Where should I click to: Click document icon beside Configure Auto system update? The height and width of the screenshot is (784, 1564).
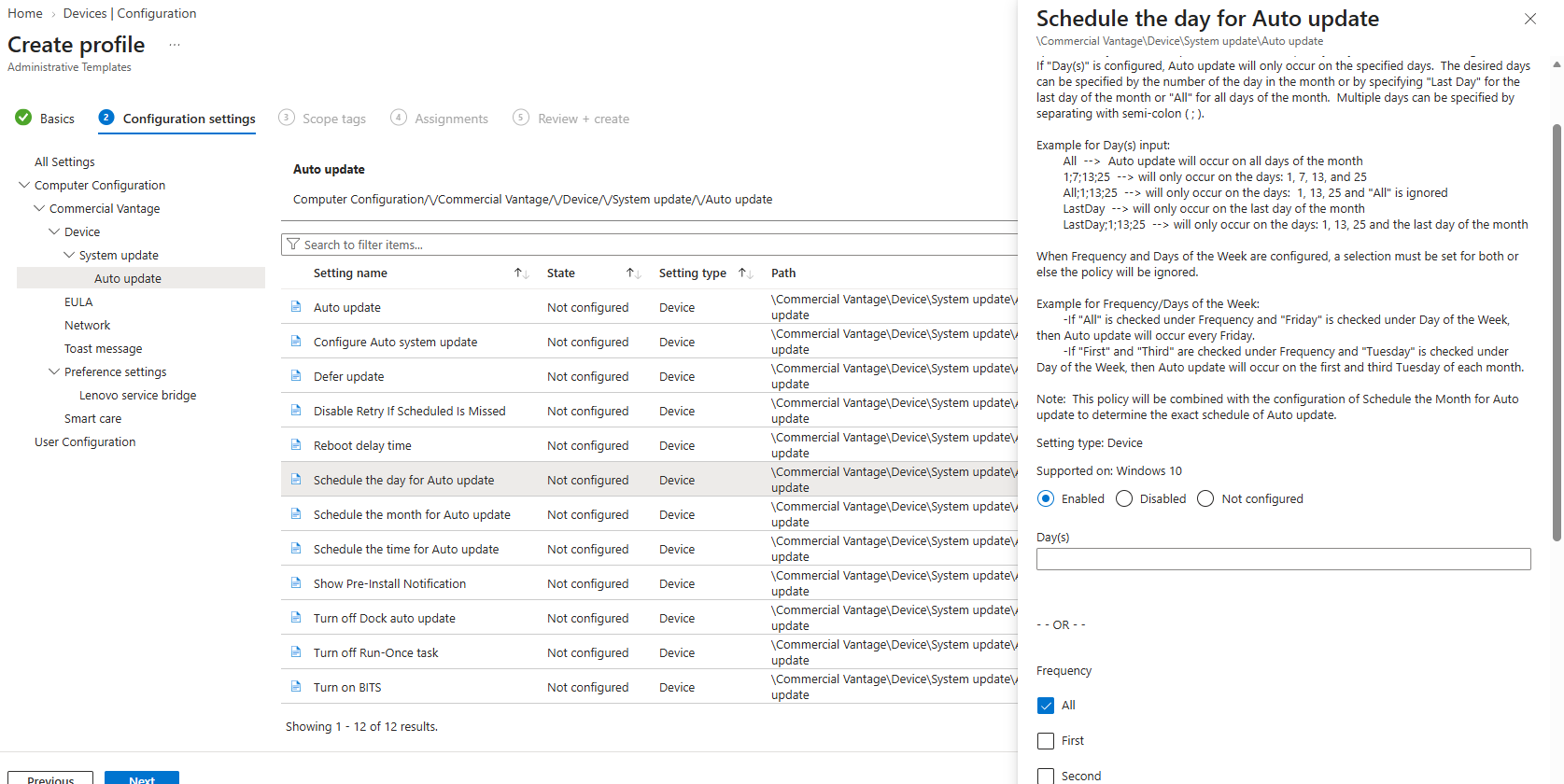click(296, 342)
